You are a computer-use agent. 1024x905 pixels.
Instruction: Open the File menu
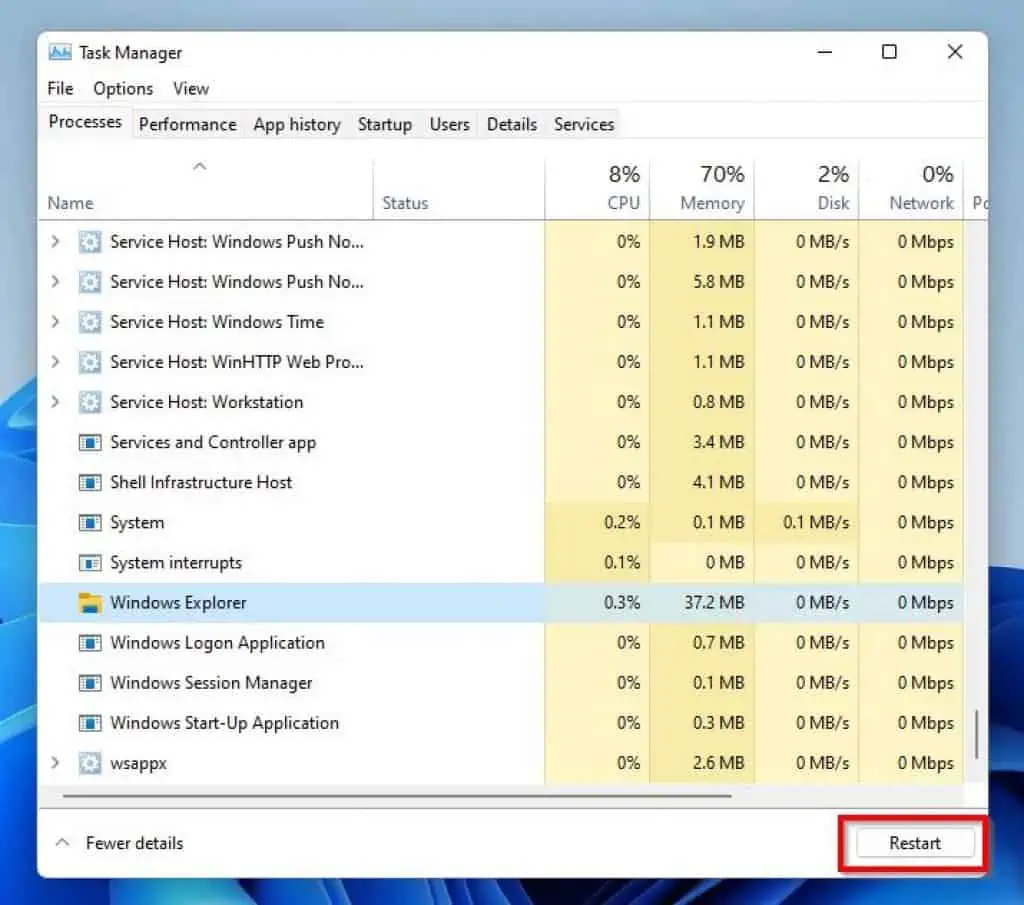(x=60, y=88)
